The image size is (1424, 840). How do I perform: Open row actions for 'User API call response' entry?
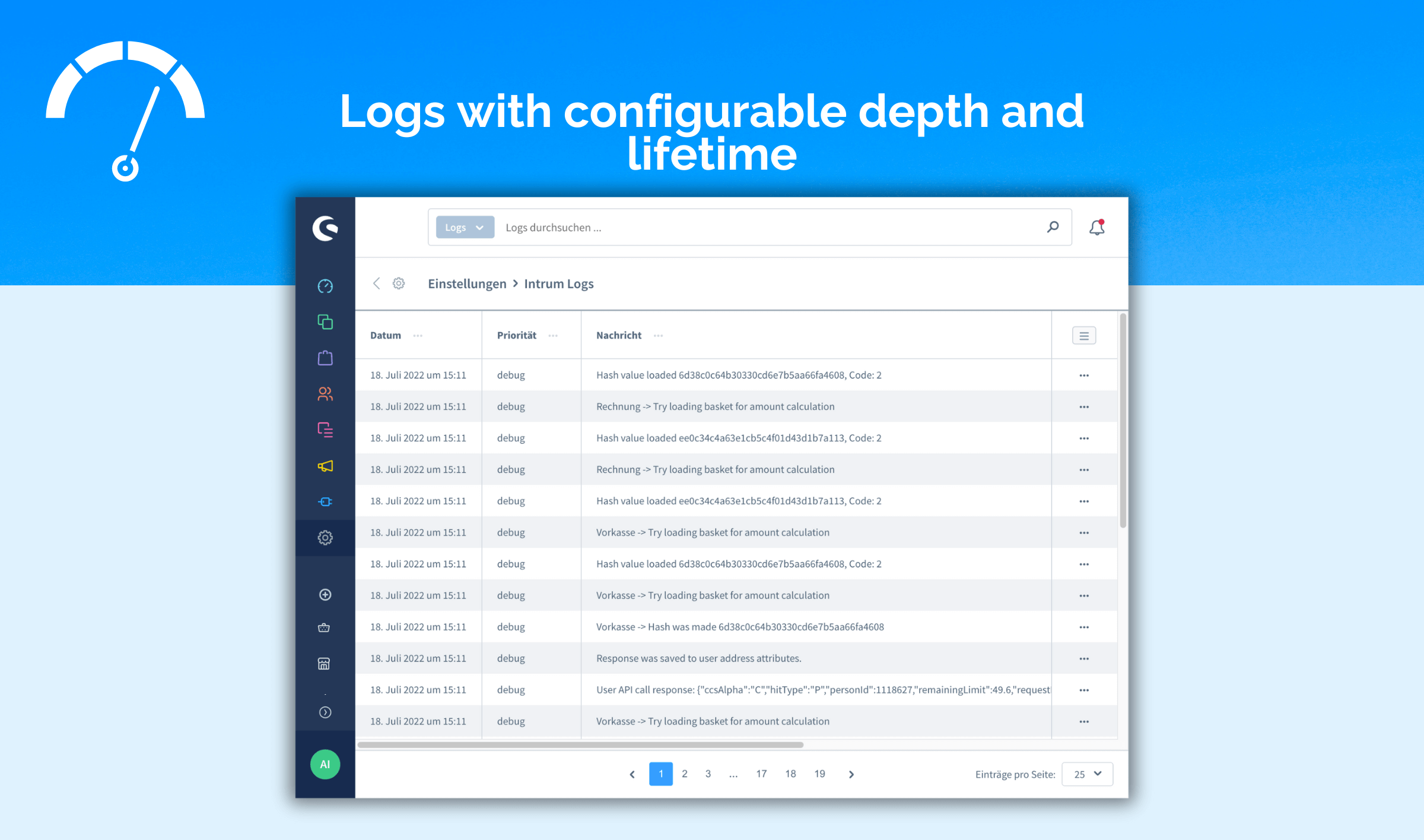tap(1084, 690)
